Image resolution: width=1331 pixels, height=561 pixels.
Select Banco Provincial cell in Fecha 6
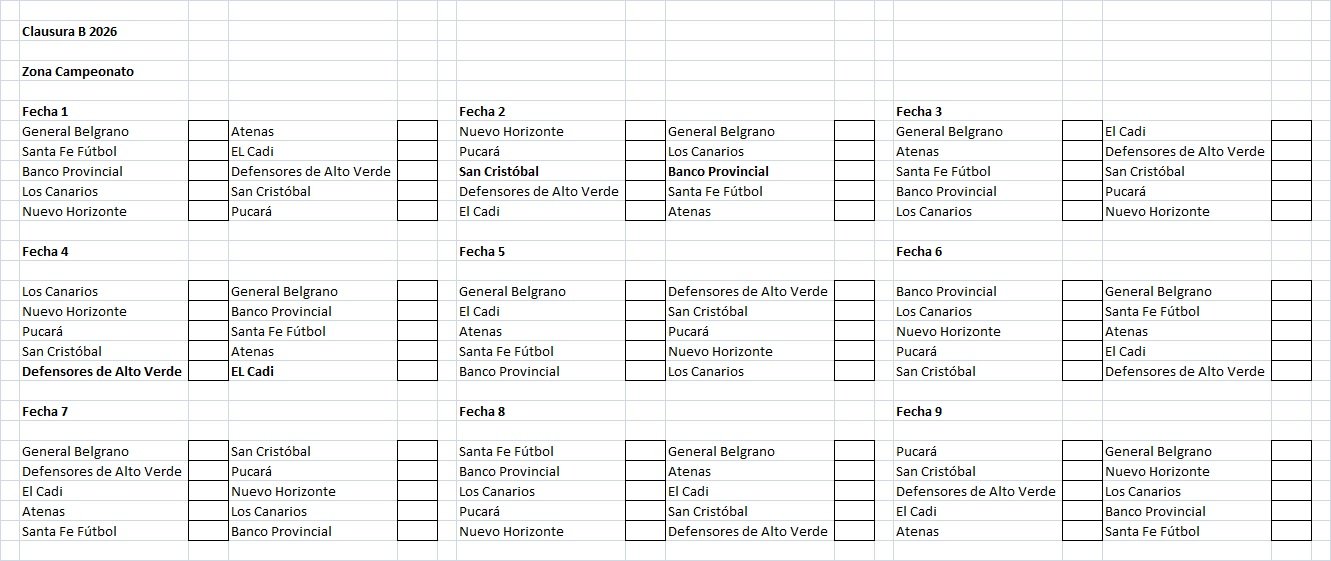tap(978, 291)
